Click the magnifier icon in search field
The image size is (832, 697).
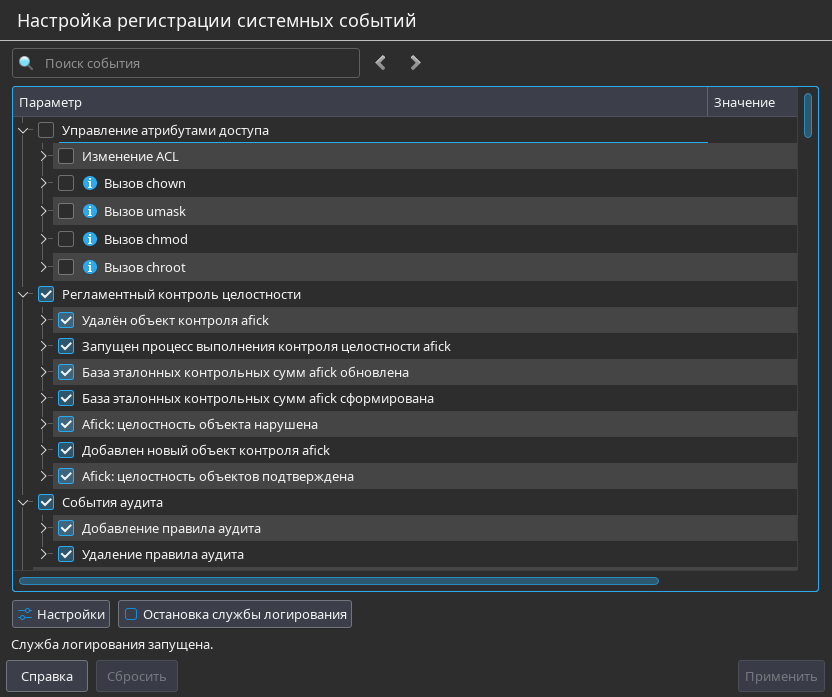point(27,63)
